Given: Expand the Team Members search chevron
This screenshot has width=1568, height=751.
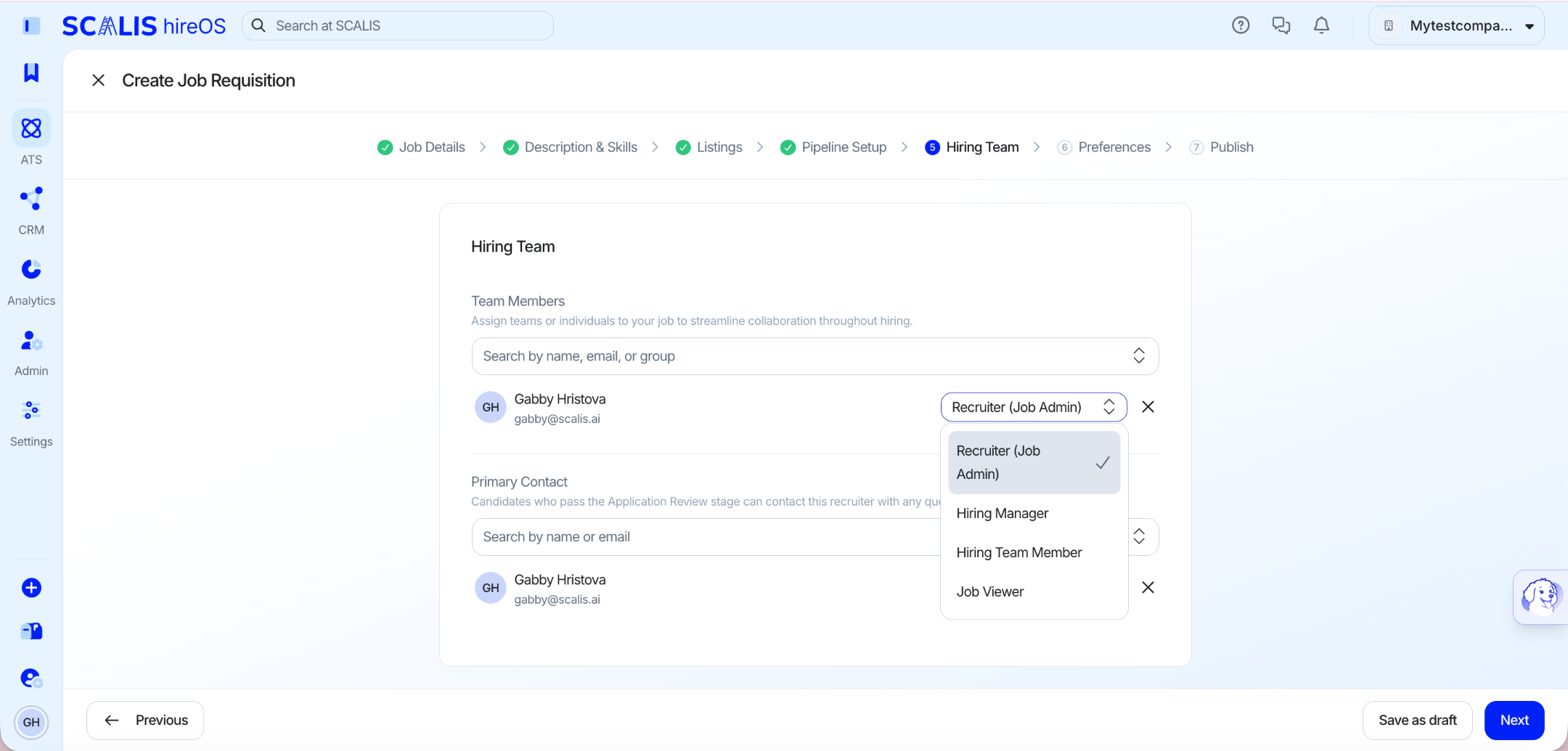Looking at the screenshot, I should [1139, 356].
